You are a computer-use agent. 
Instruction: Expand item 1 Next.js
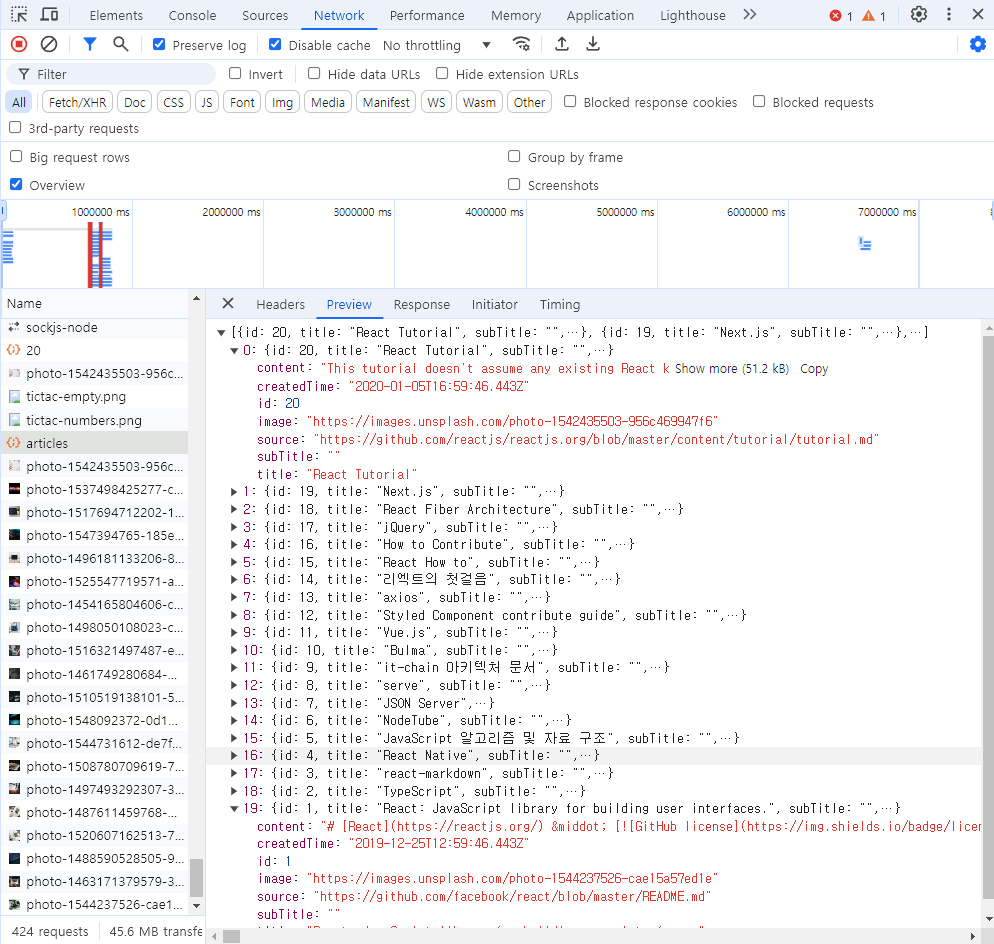234,492
